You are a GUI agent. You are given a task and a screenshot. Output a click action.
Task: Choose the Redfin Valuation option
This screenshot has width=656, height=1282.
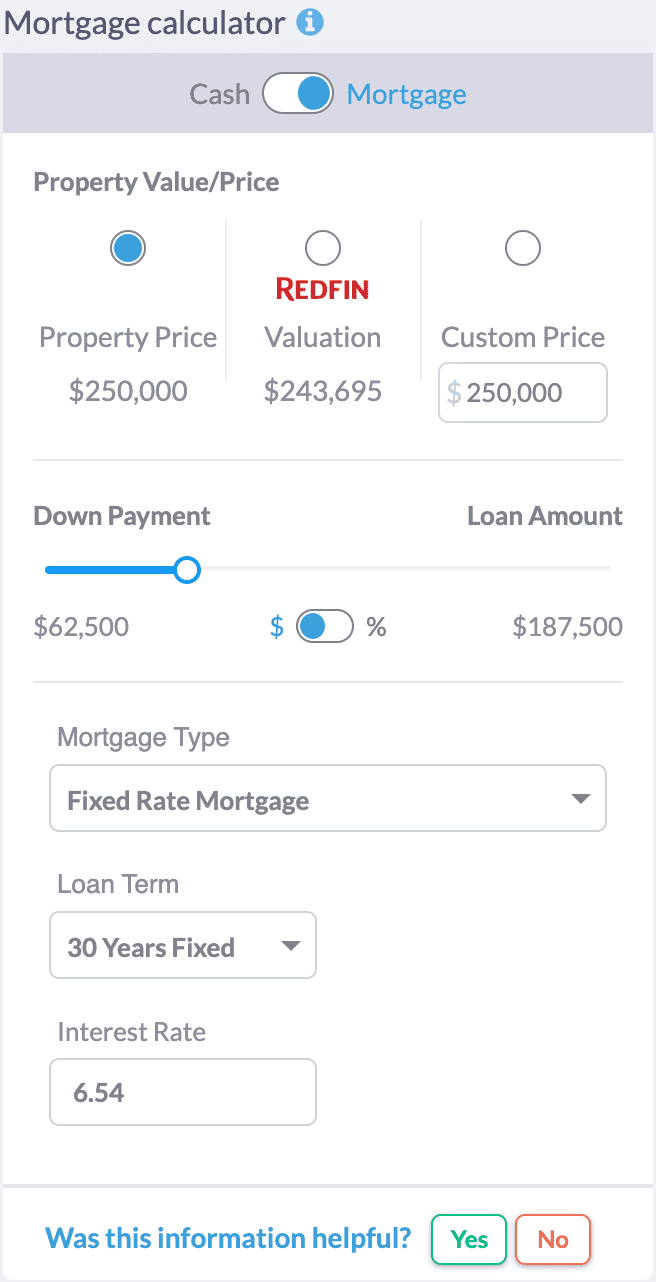pos(322,247)
